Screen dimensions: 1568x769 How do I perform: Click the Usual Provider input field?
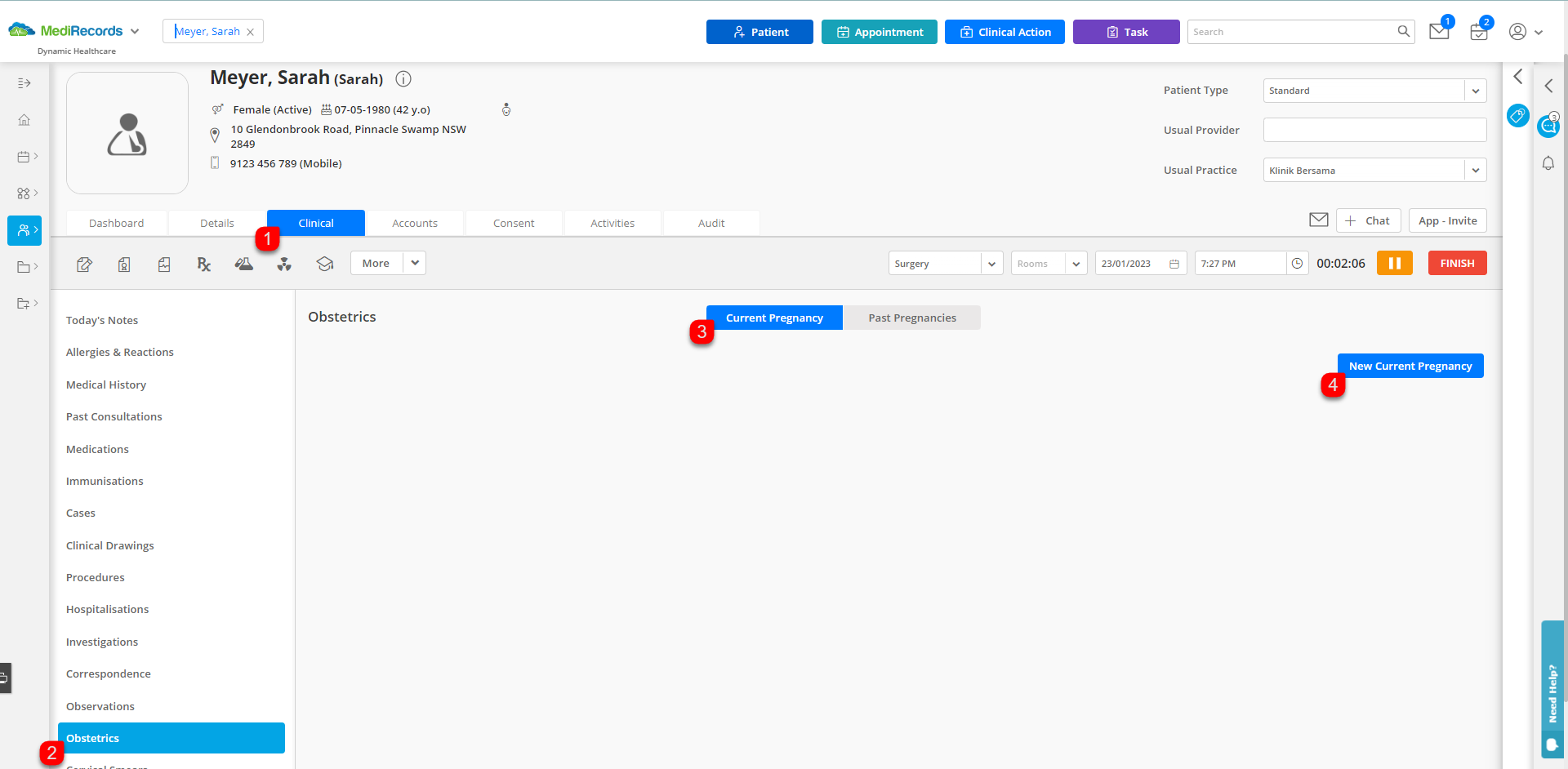coord(1374,130)
